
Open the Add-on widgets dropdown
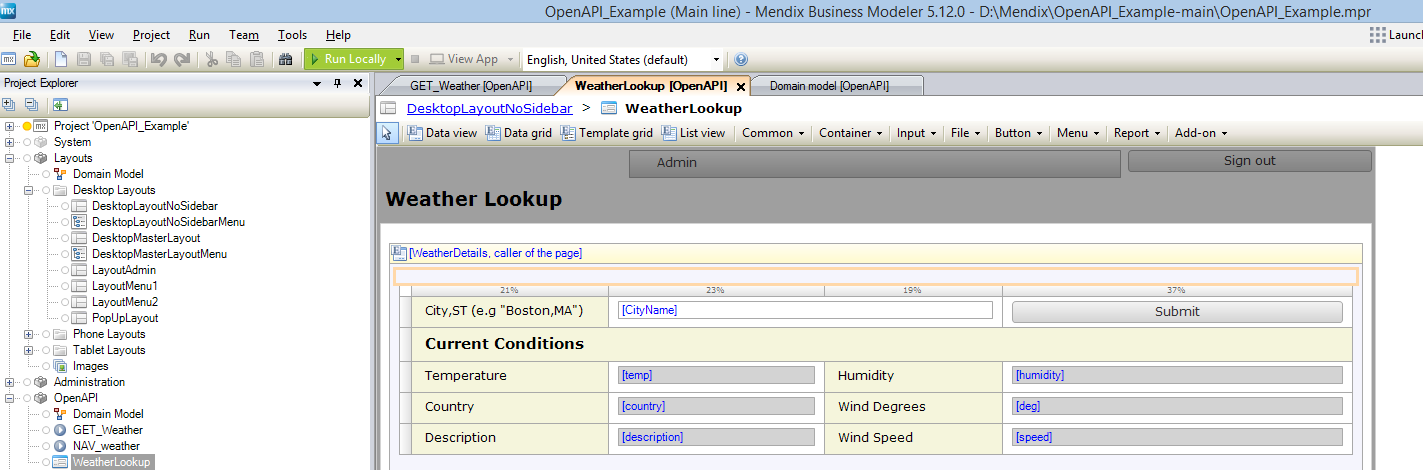(1200, 133)
